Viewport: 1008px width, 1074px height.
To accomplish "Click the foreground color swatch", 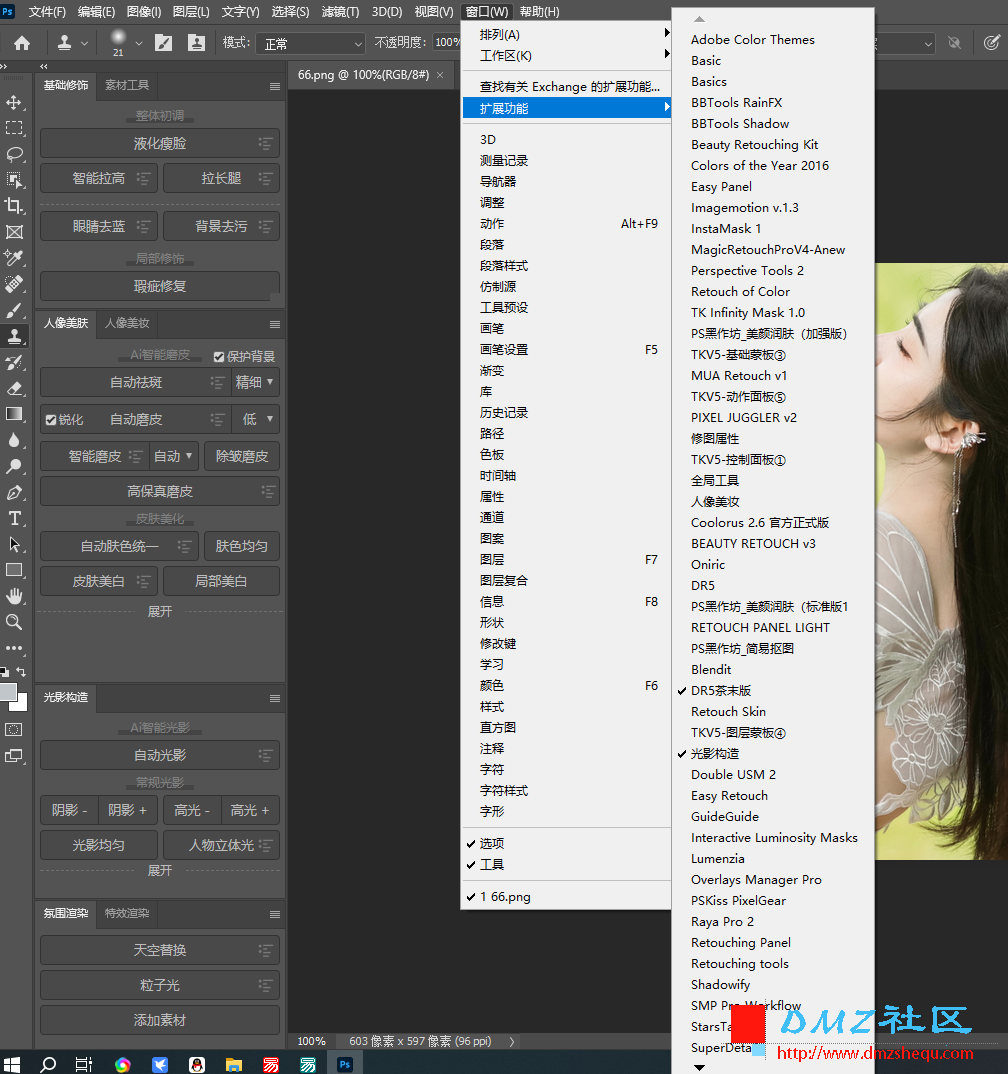I will click(x=8, y=692).
